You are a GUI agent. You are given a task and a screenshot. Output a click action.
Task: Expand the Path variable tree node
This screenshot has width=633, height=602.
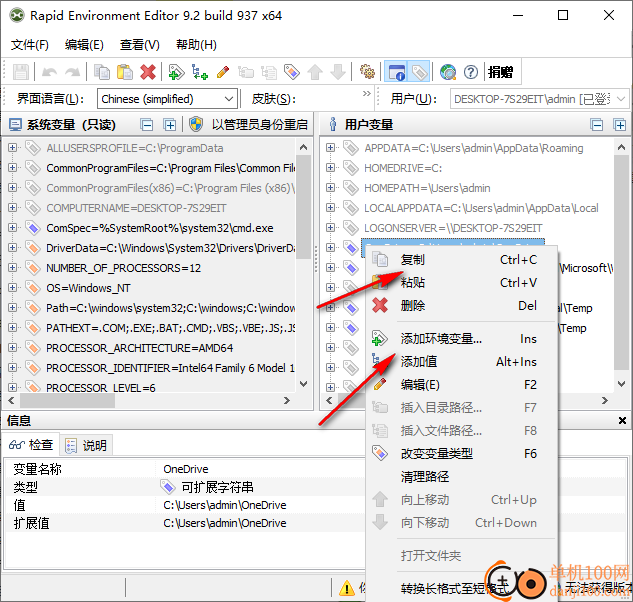12,308
